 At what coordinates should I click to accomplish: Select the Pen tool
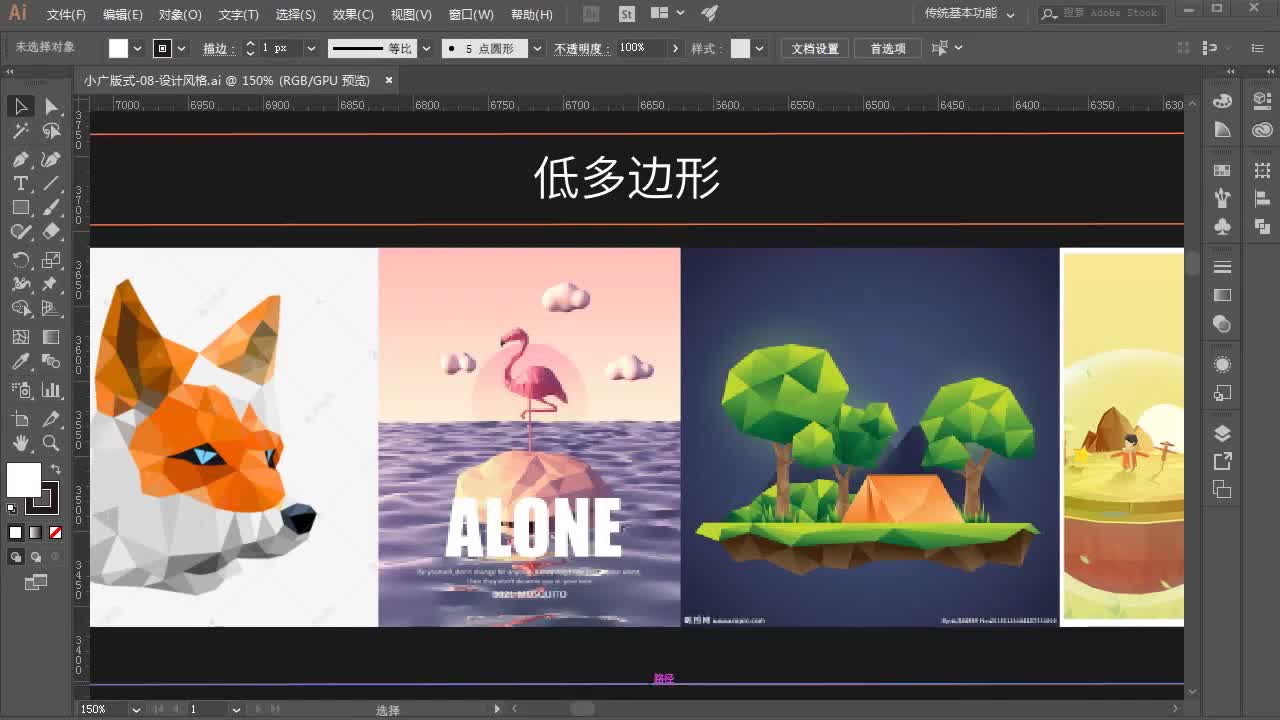[x=20, y=159]
